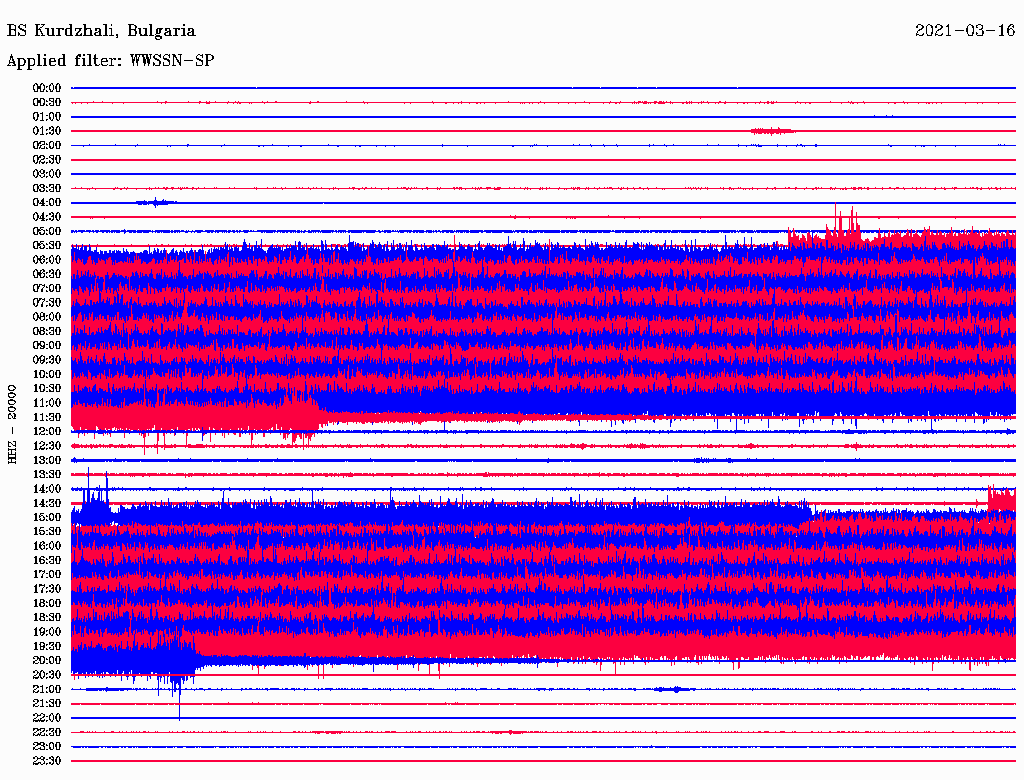Select the 10:30 time label
This screenshot has height=780, width=1024.
[47, 388]
